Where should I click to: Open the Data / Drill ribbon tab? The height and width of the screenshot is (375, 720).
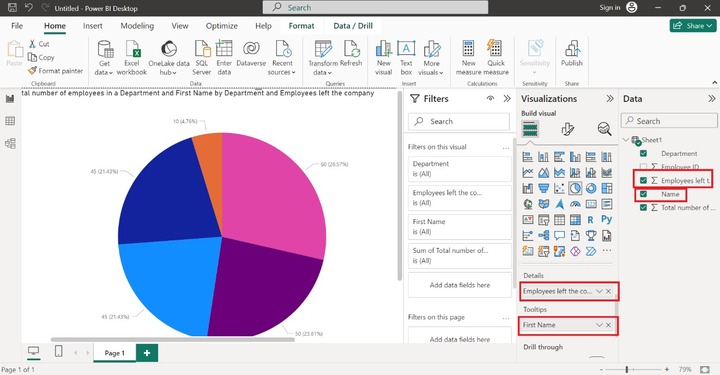pyautogui.click(x=353, y=26)
